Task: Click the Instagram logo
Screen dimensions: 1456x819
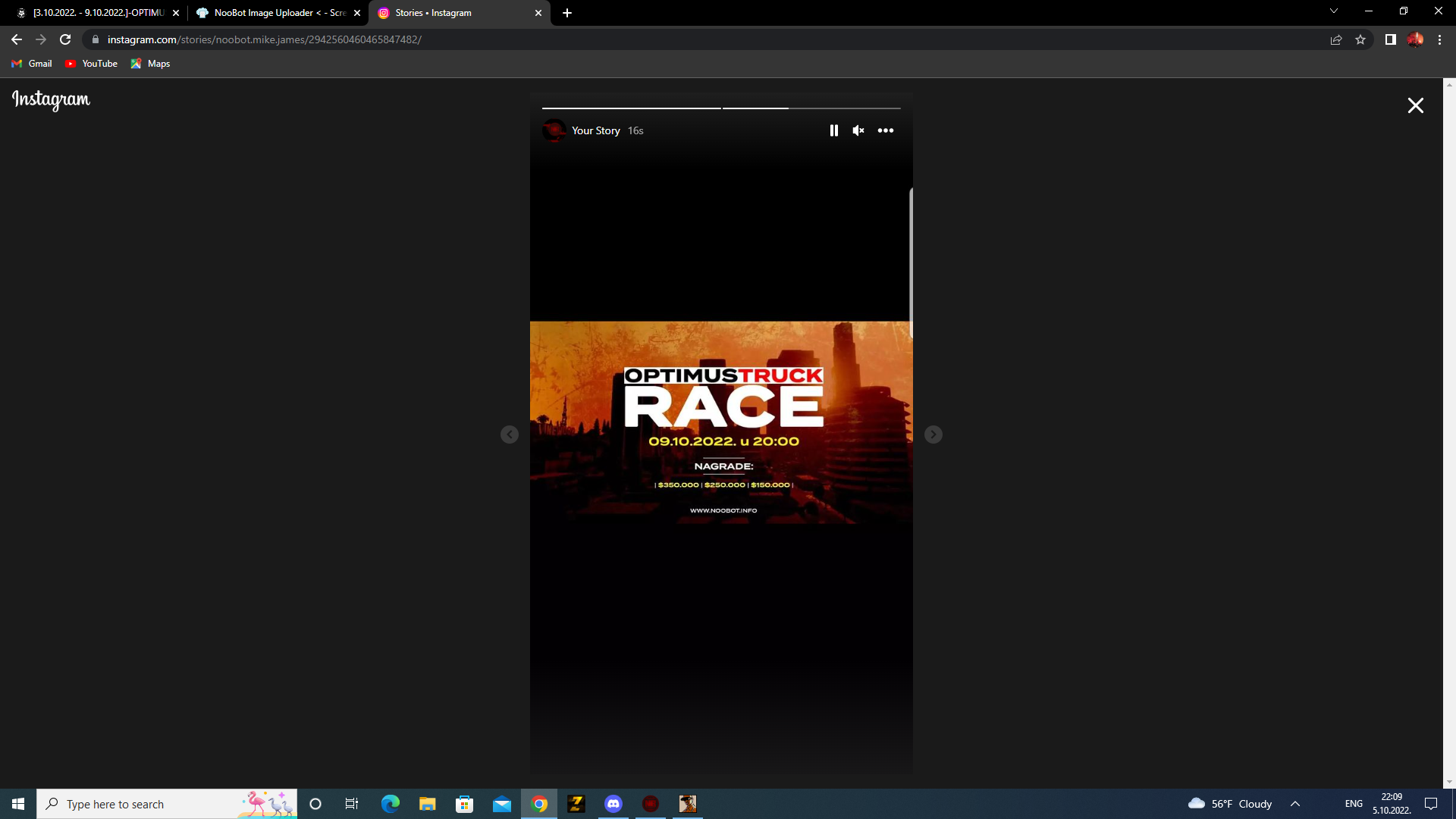Action: coord(51,100)
